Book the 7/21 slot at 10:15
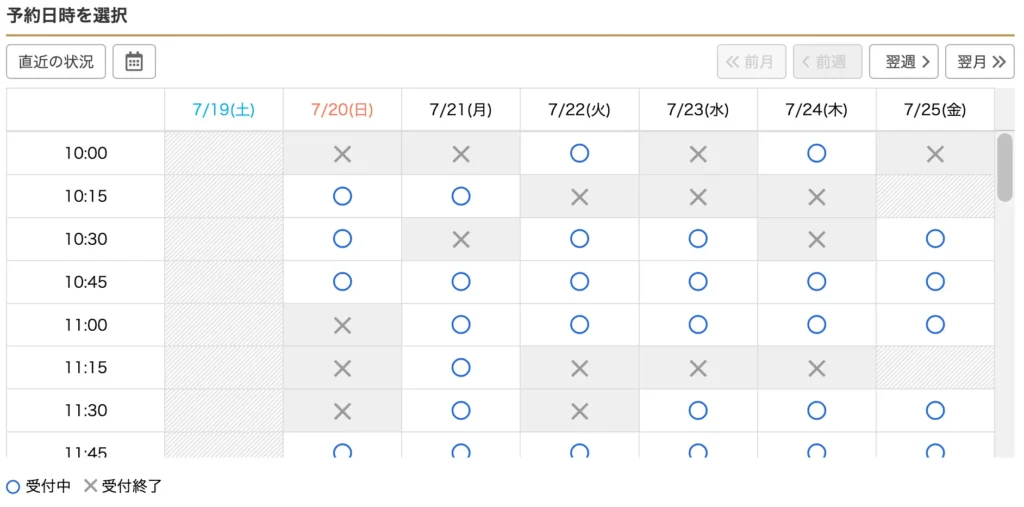1024x507 pixels. tap(461, 196)
